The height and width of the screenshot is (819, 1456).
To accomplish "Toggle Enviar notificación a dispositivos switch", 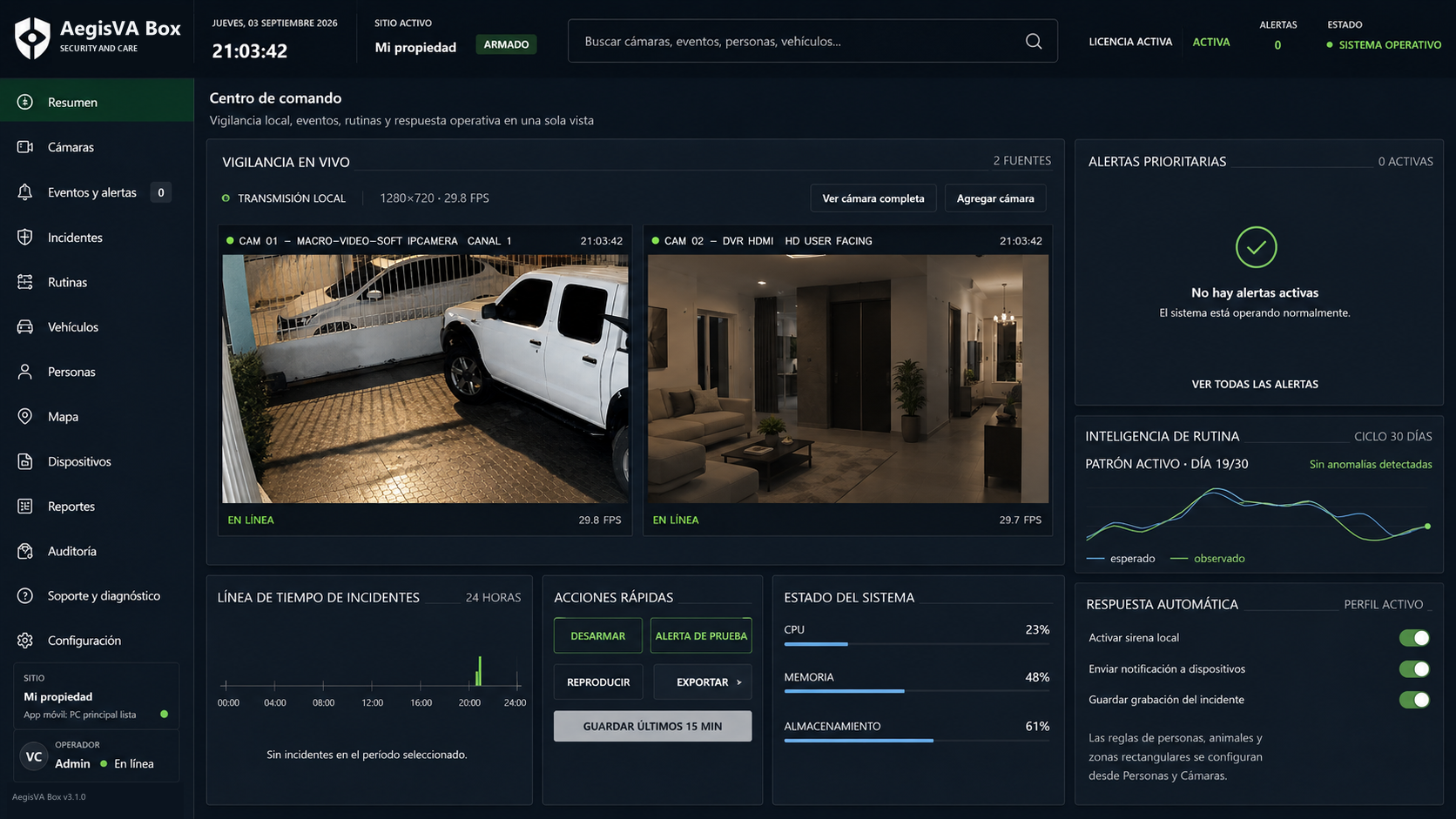I will coord(1414,669).
